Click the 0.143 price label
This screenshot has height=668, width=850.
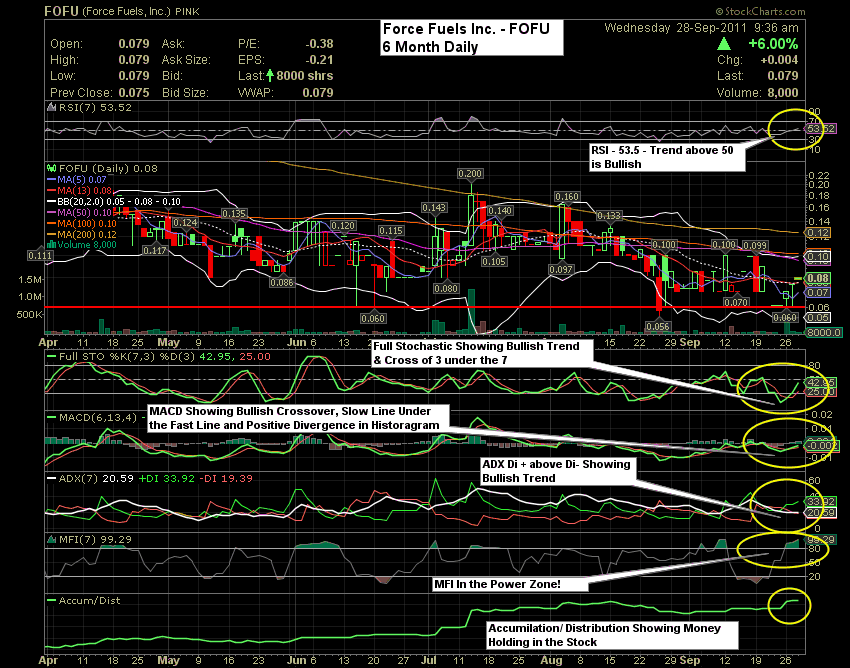click(434, 208)
